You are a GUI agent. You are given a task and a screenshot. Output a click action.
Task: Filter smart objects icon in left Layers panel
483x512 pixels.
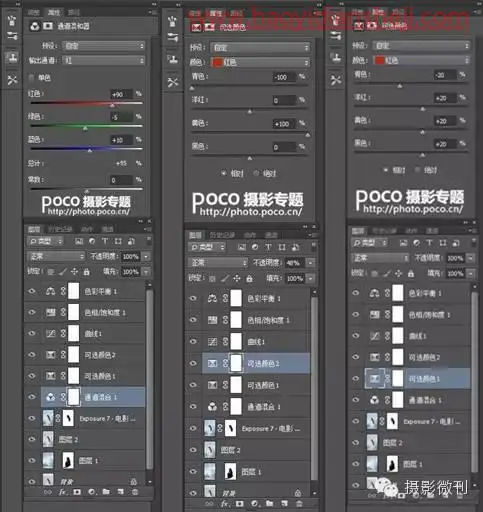131,241
